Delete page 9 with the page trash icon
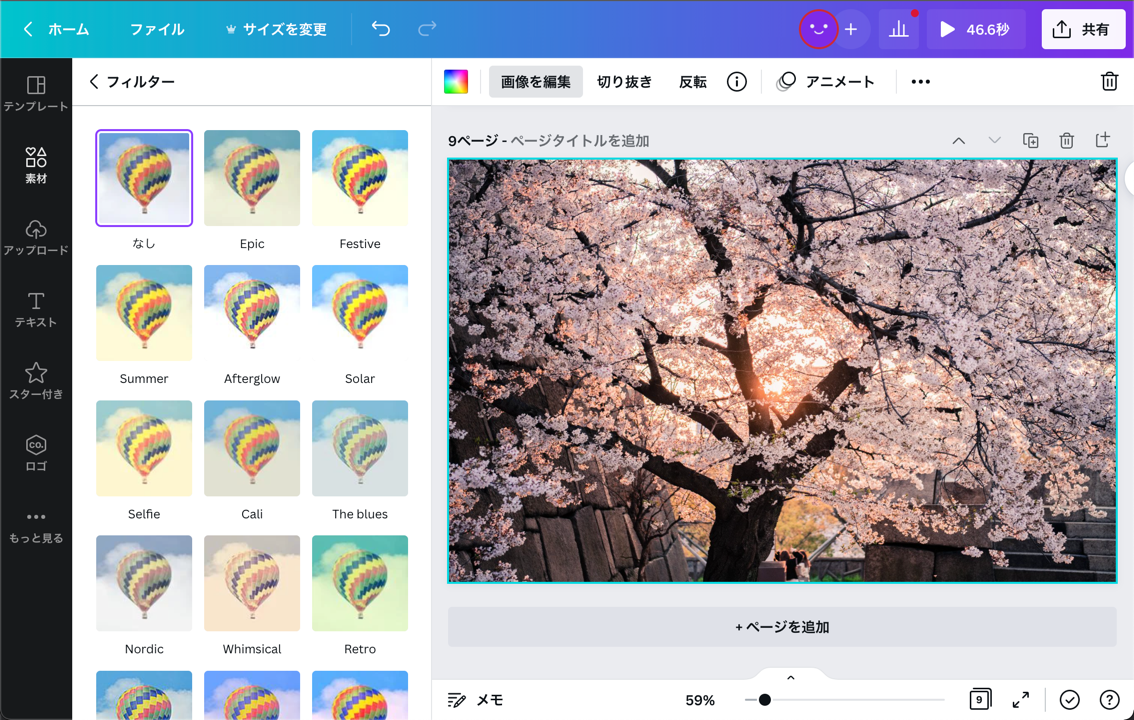Screen dimensions: 1134x720 pyautogui.click(x=1067, y=140)
